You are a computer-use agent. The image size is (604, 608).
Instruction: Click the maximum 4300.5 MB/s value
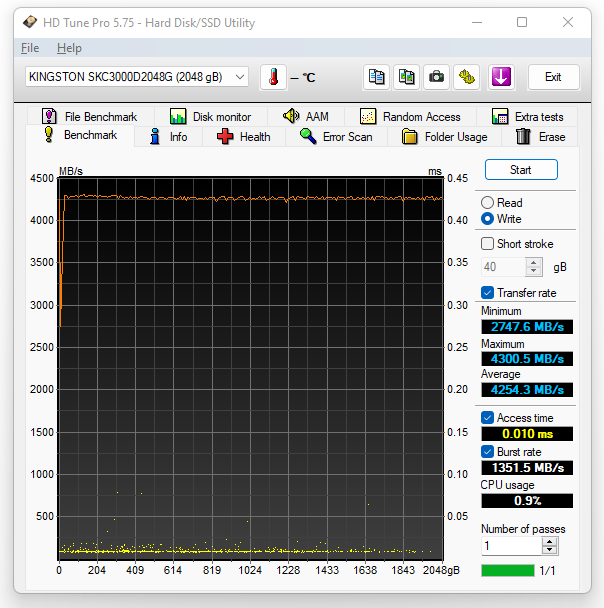pyautogui.click(x=527, y=359)
